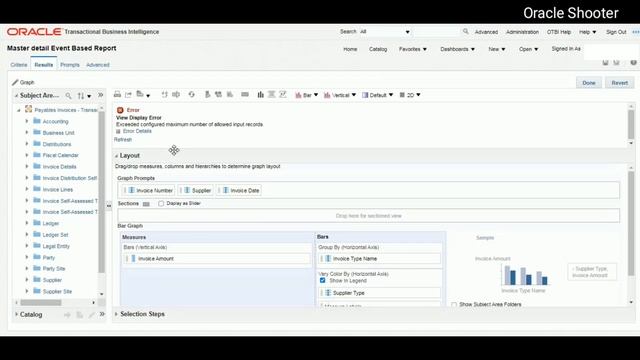
Task: Select the Invoice Lines folder
Action: click(58, 189)
